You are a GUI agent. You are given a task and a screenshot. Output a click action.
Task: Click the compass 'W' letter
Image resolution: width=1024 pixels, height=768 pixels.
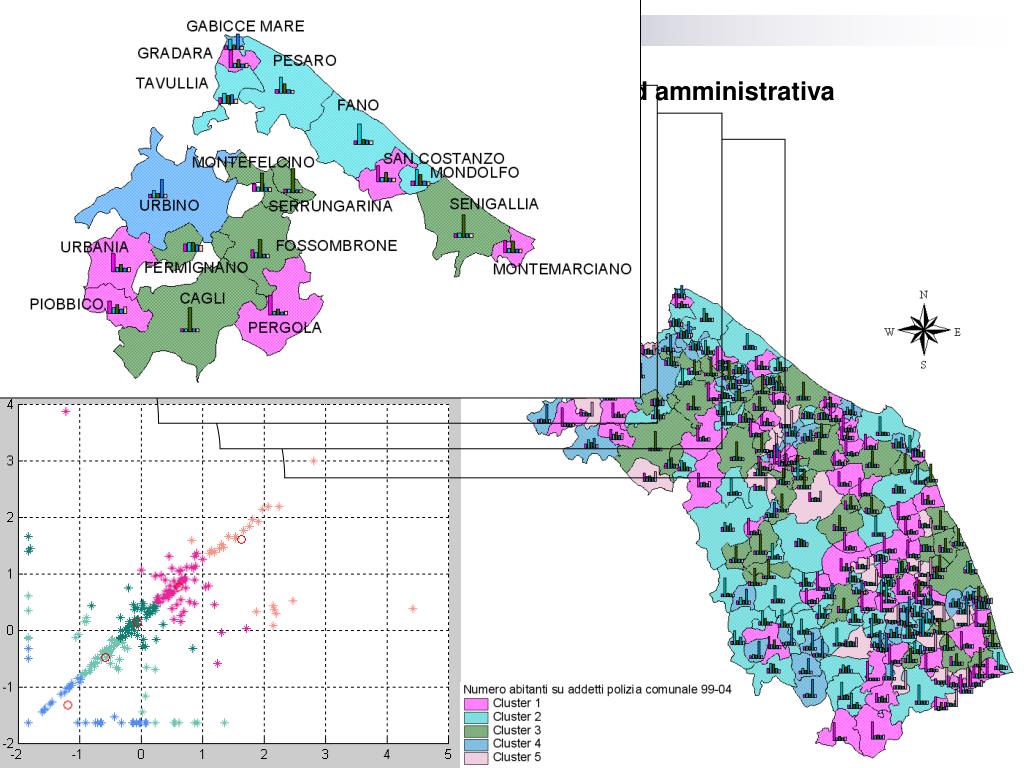889,332
